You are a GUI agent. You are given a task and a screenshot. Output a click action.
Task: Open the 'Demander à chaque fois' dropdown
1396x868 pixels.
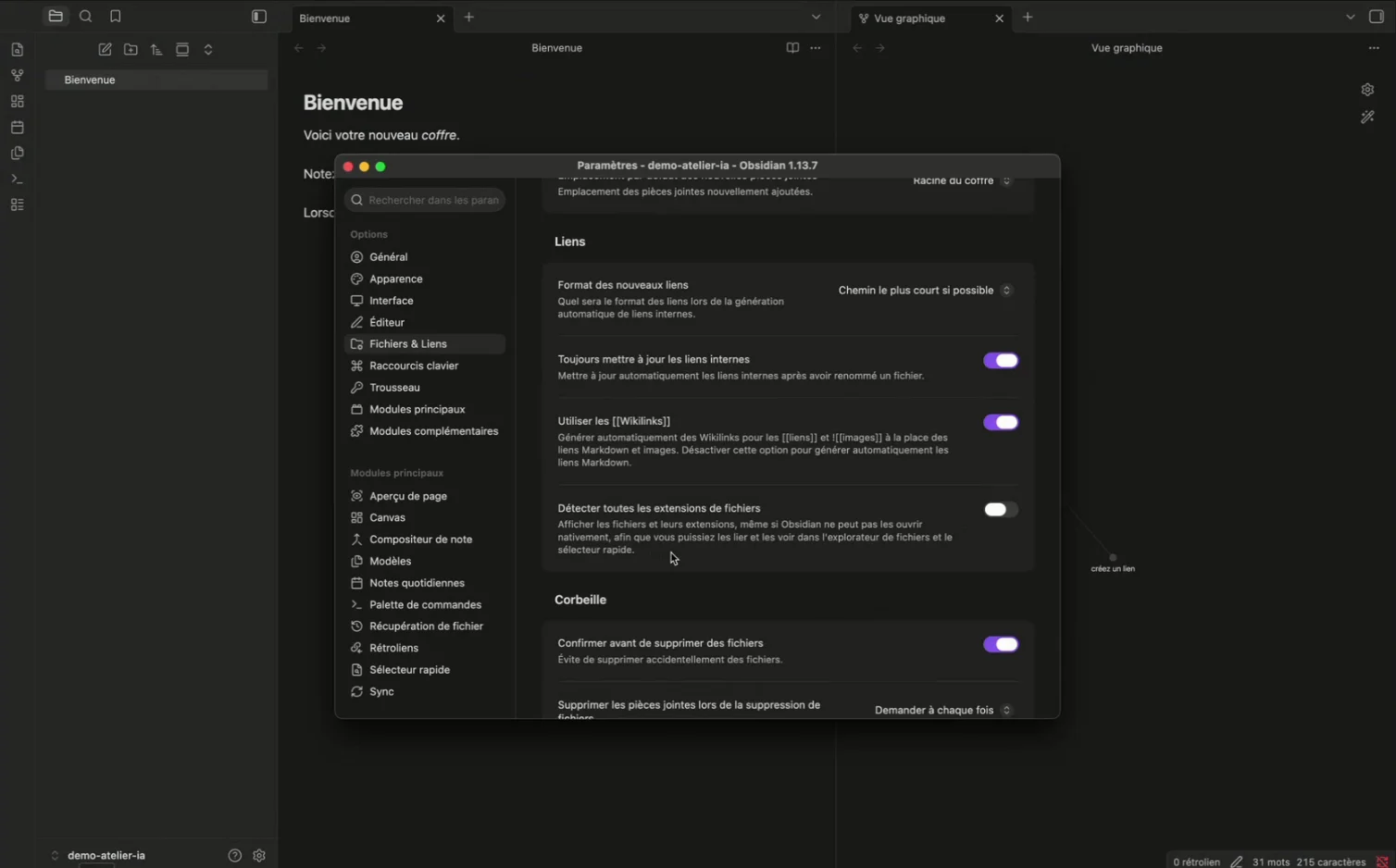[943, 711]
